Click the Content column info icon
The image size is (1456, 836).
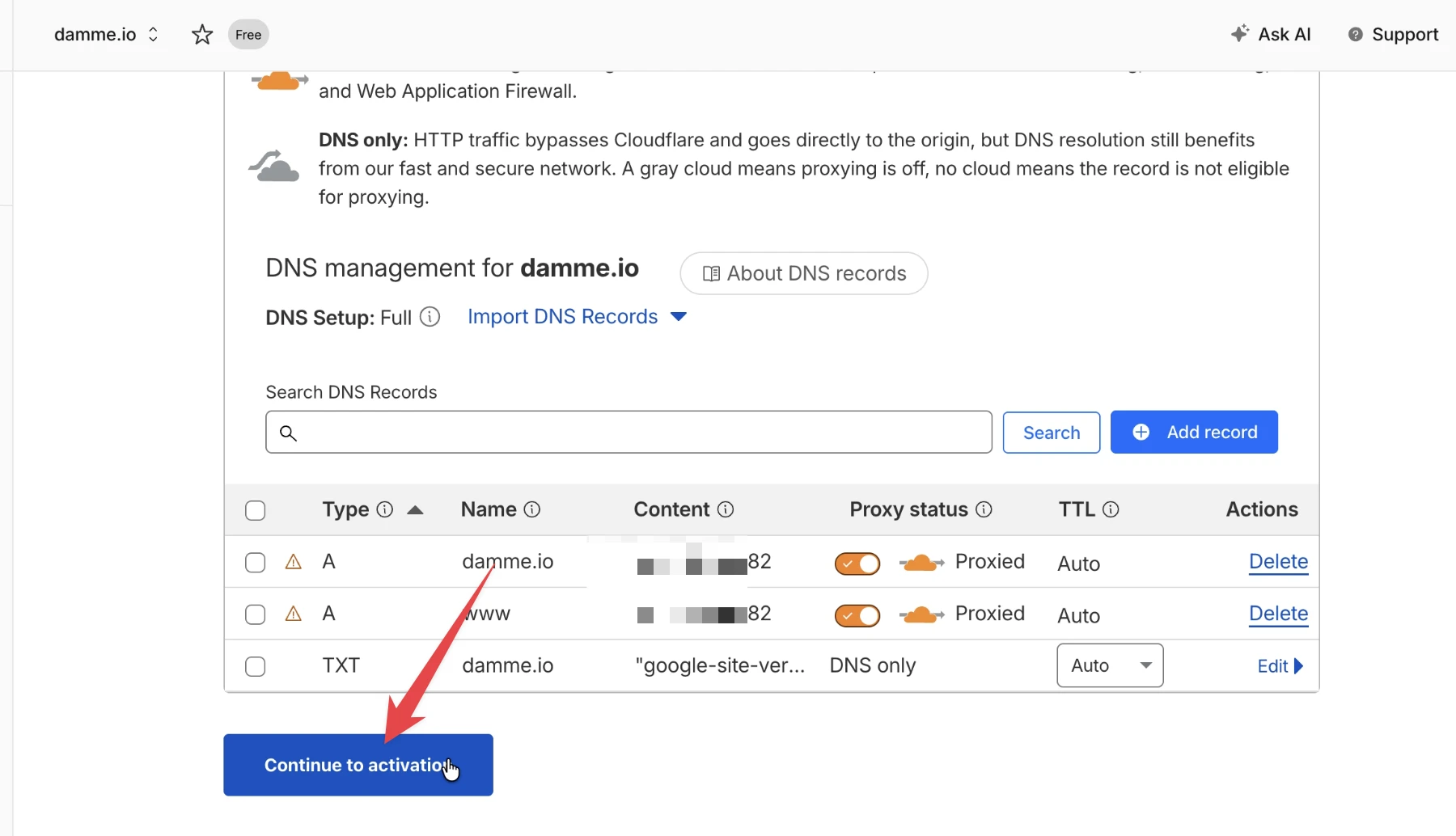[726, 509]
